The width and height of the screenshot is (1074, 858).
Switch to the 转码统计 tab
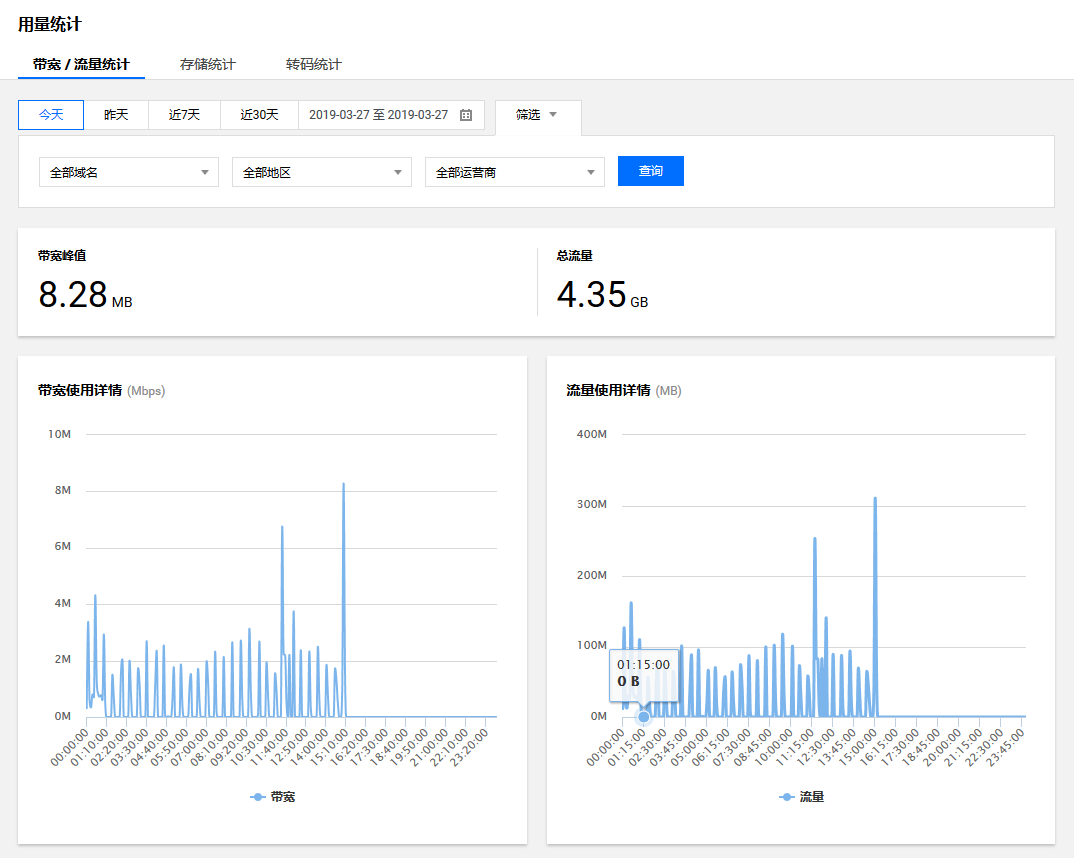314,64
